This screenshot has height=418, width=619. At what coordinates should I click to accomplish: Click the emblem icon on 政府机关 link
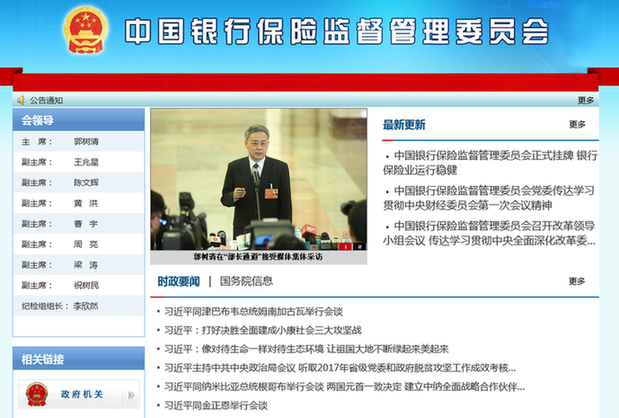(37, 394)
